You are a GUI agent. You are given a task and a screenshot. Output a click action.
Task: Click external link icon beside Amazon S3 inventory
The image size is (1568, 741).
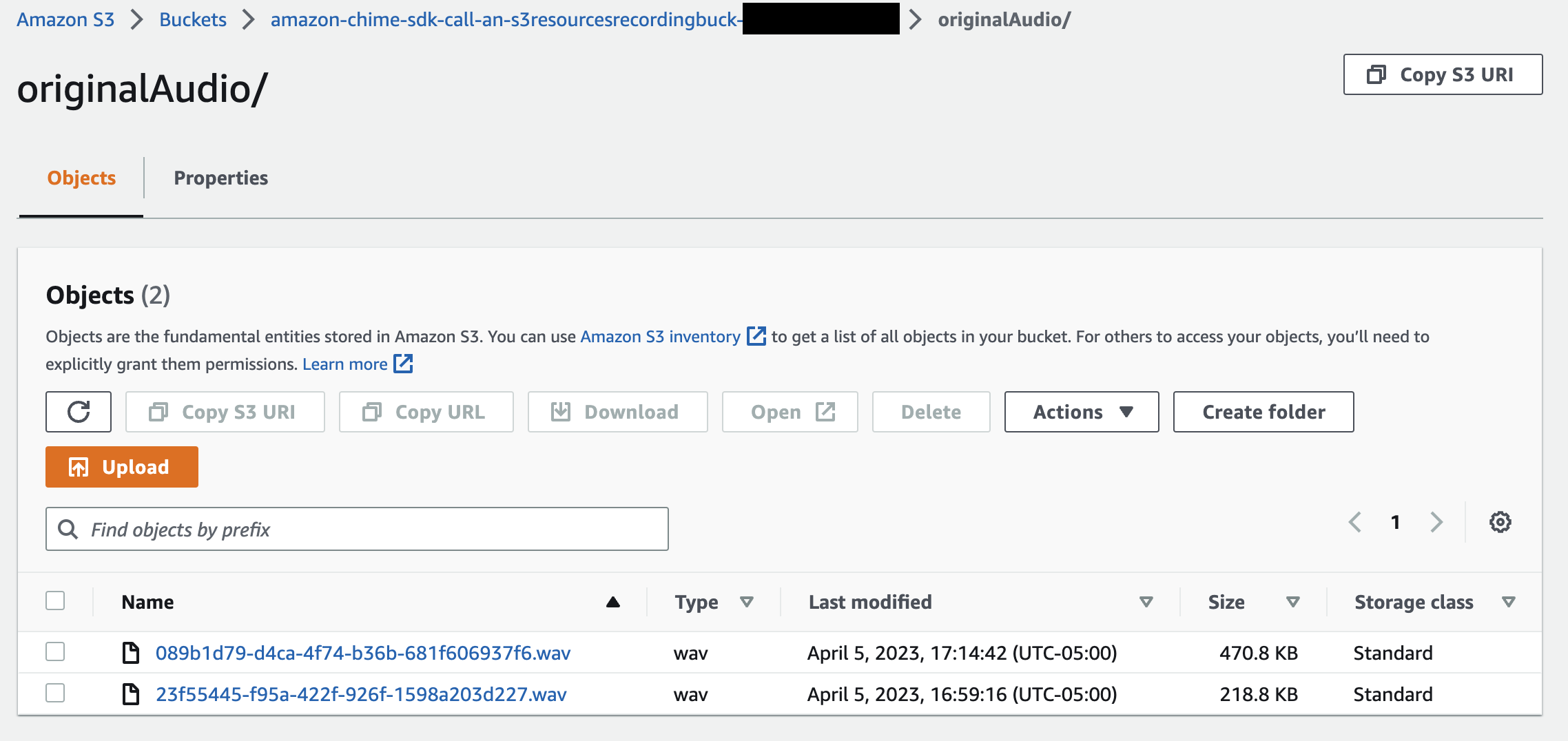pyautogui.click(x=756, y=336)
